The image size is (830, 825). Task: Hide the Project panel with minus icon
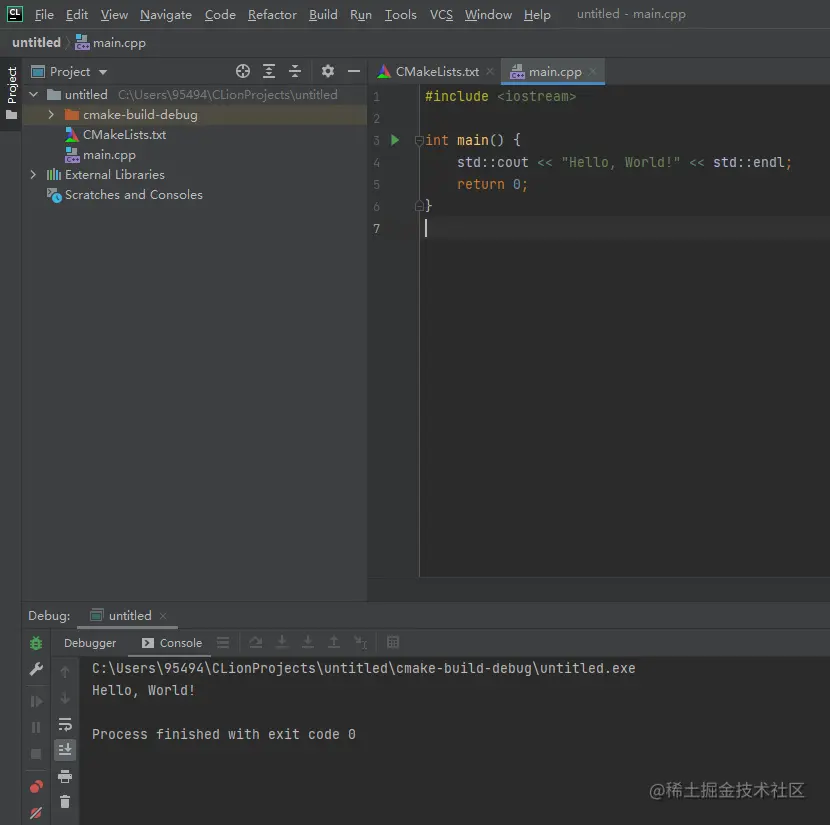tap(354, 71)
